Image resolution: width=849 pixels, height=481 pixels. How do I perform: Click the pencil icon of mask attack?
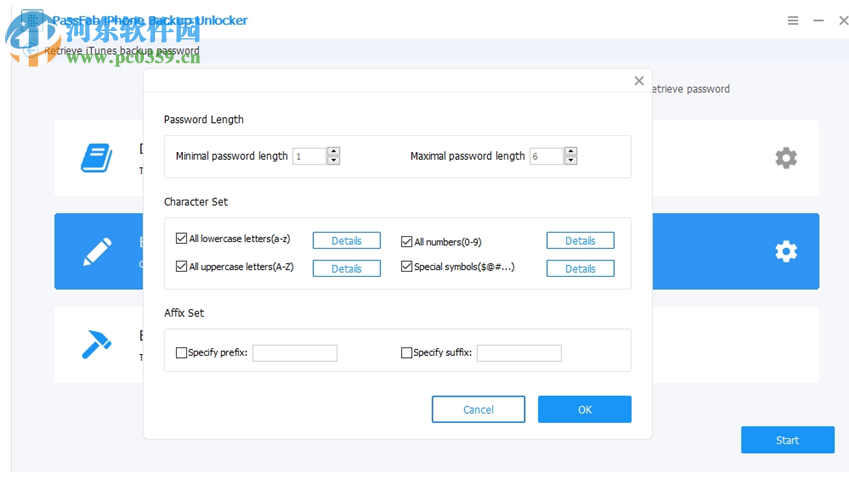(x=97, y=251)
